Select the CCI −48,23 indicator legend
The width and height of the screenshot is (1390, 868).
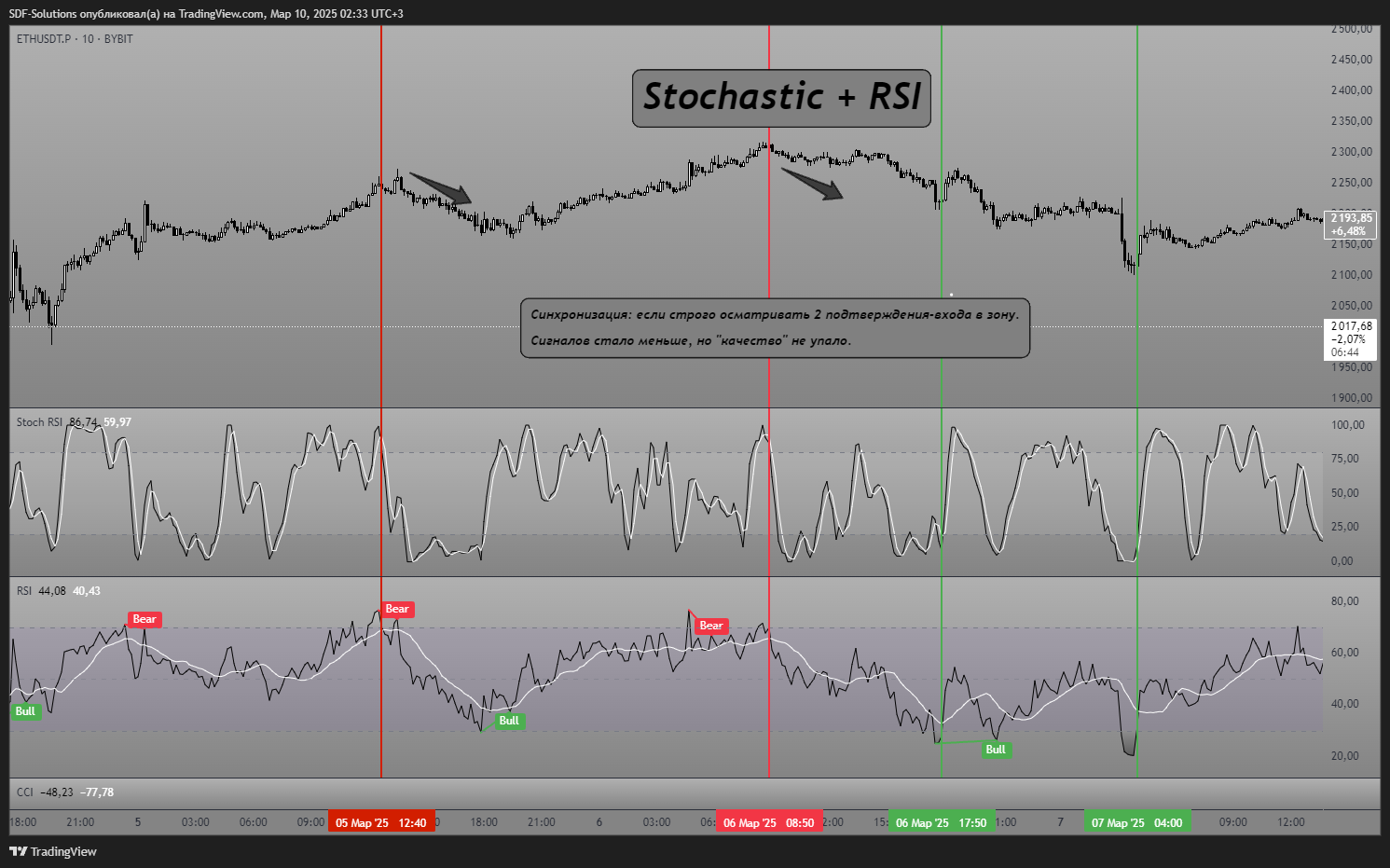(x=65, y=792)
